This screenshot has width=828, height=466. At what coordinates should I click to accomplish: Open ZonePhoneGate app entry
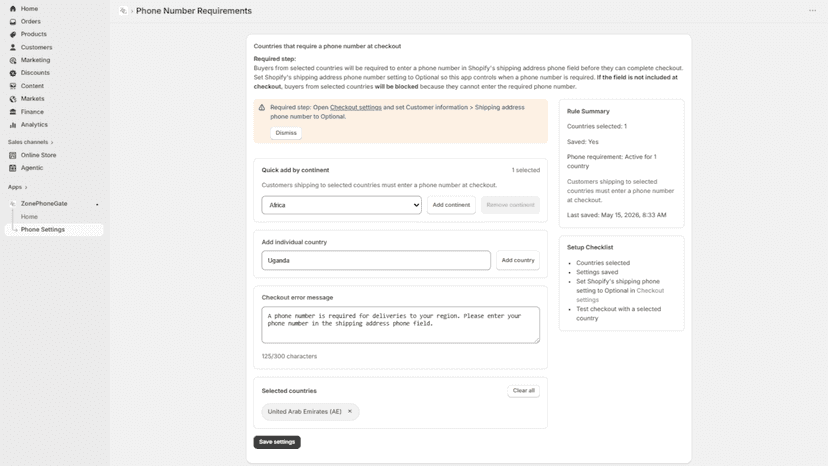44,203
